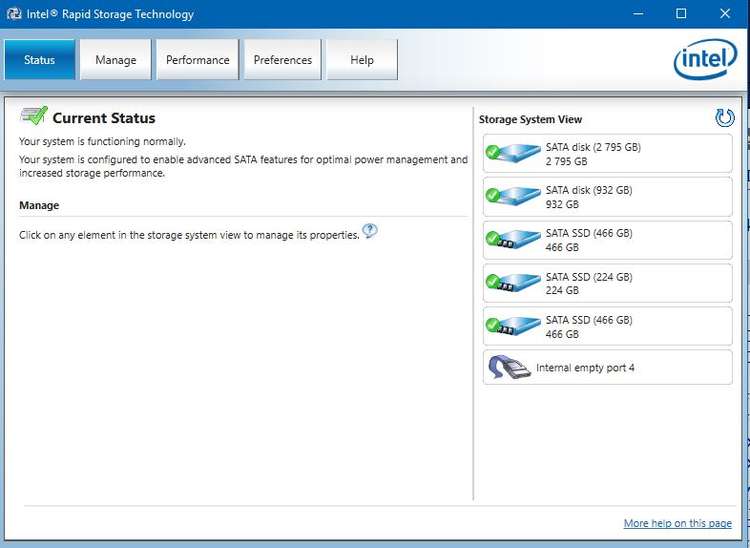
Task: Minimize the Intel Rapid Storage window
Action: tap(638, 13)
